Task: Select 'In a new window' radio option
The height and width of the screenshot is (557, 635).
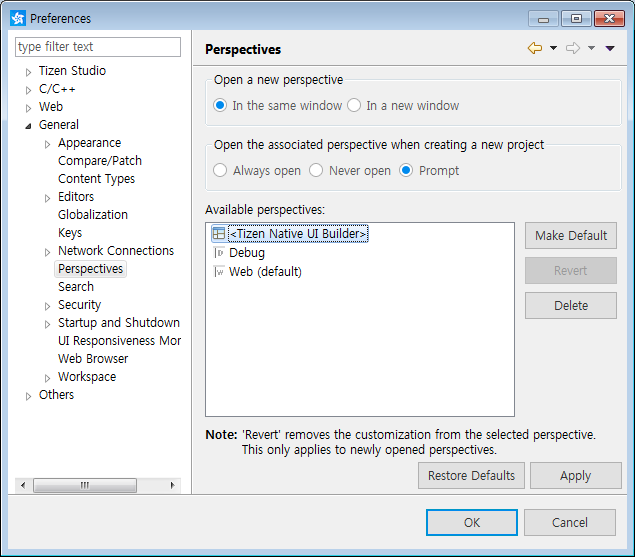Action: (x=354, y=106)
